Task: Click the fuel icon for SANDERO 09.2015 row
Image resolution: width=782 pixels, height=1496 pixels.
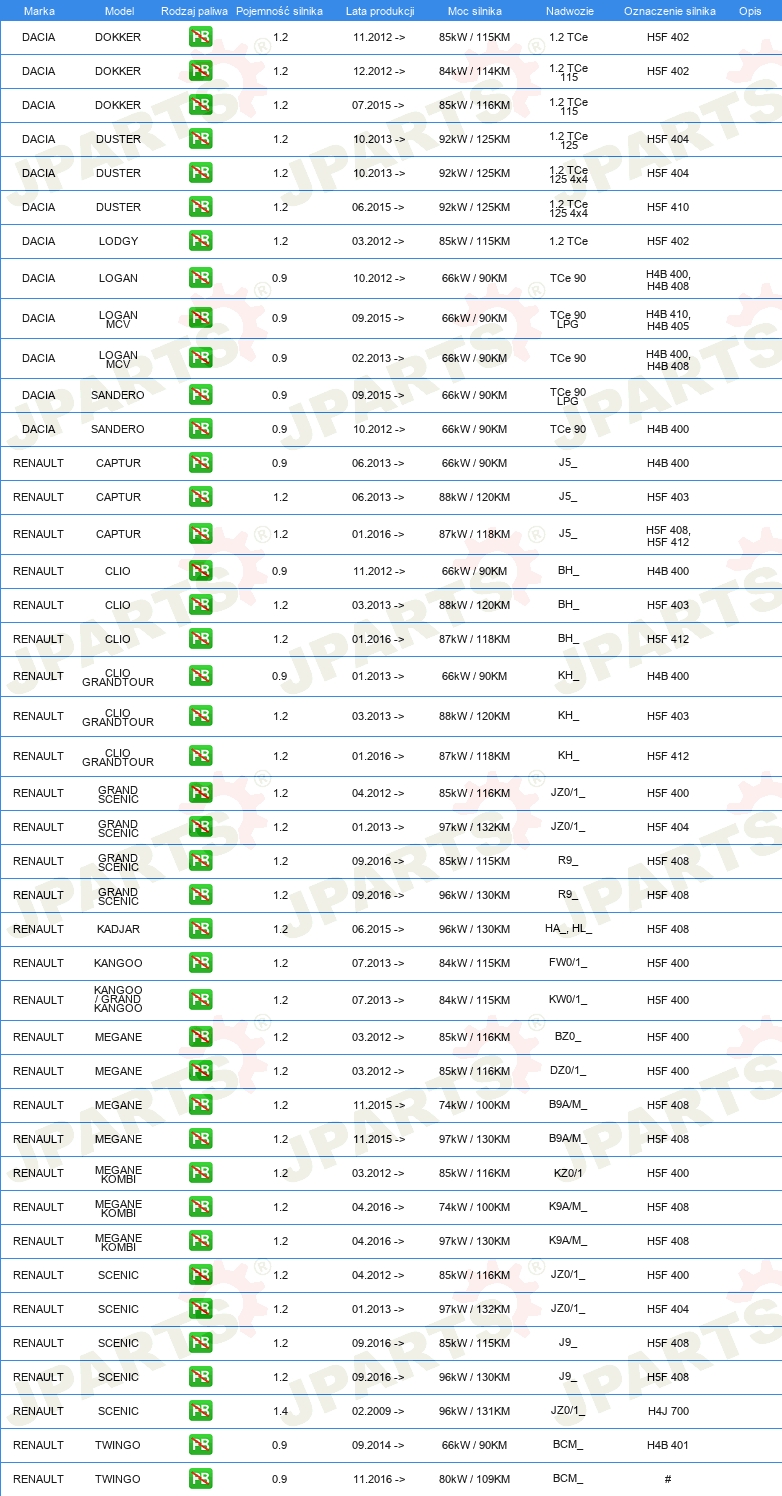Action: pos(200,395)
